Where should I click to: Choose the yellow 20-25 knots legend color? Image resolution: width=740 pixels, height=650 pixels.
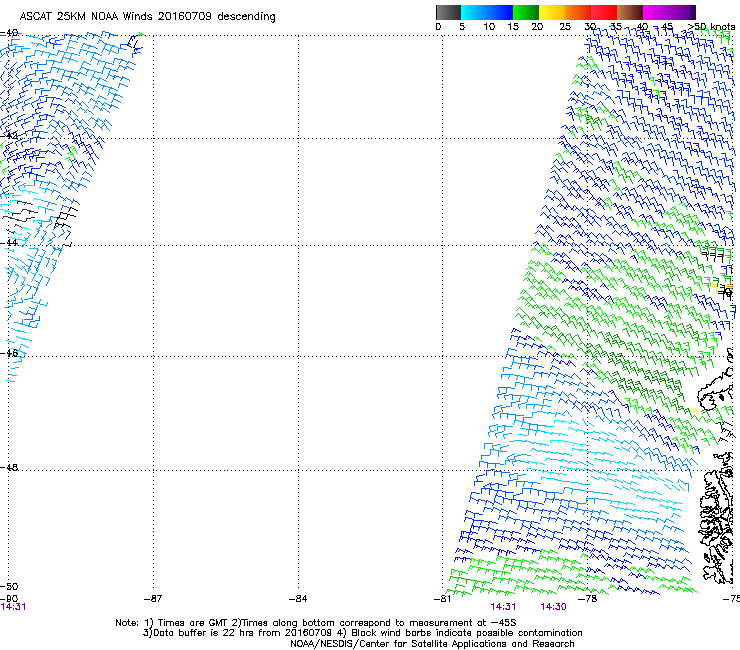(x=552, y=12)
